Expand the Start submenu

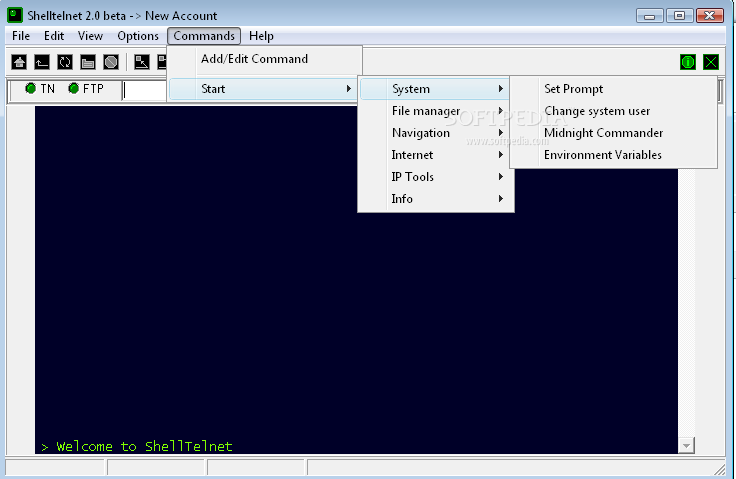pos(262,89)
